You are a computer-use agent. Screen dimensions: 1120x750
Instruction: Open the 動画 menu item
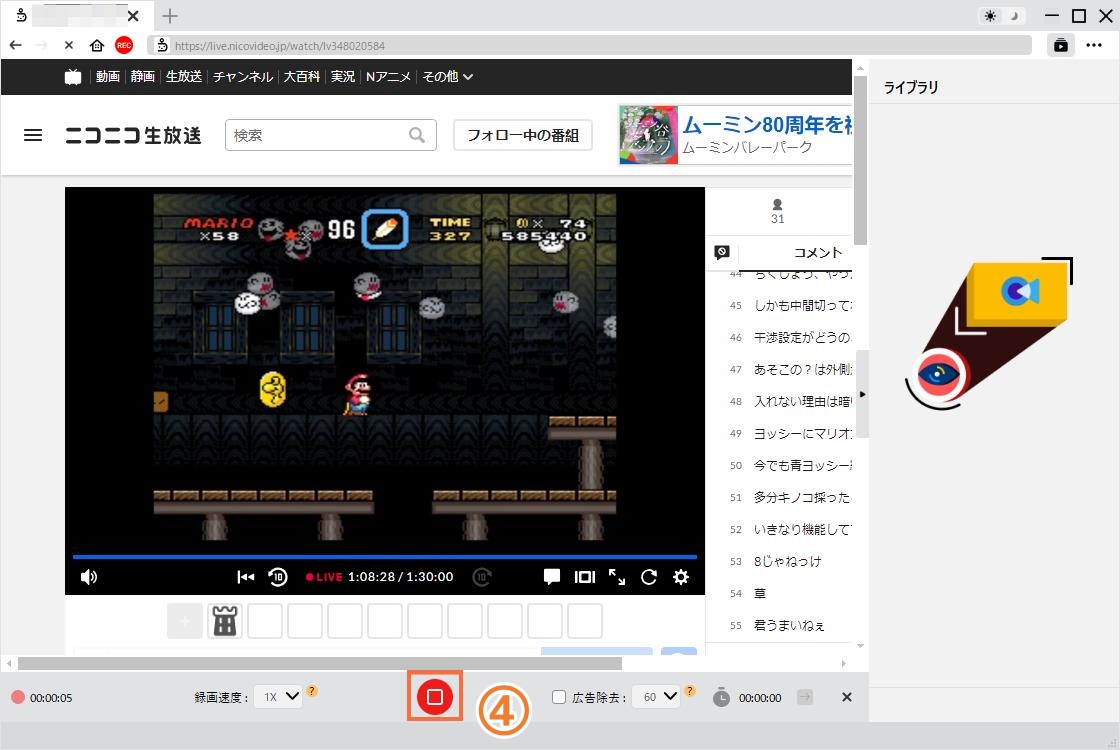pyautogui.click(x=108, y=76)
